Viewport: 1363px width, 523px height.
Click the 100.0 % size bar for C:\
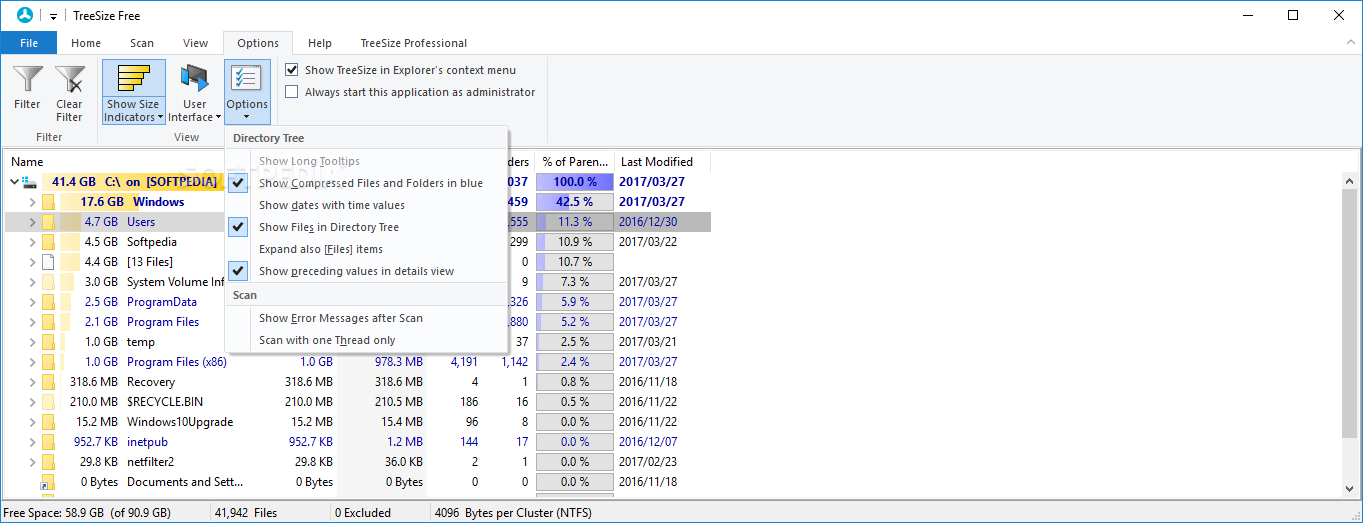pyautogui.click(x=574, y=182)
